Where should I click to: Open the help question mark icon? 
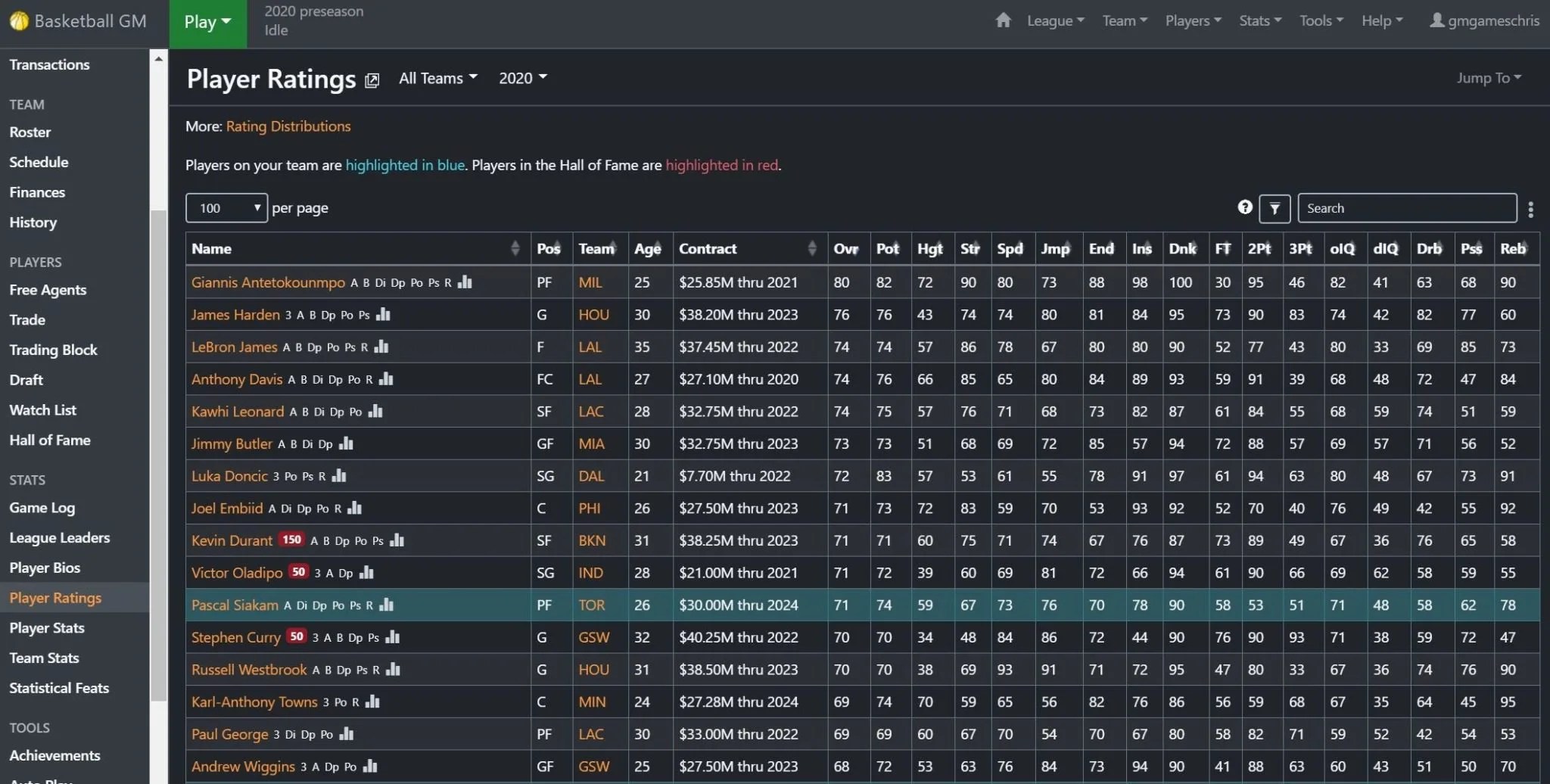[x=1243, y=207]
